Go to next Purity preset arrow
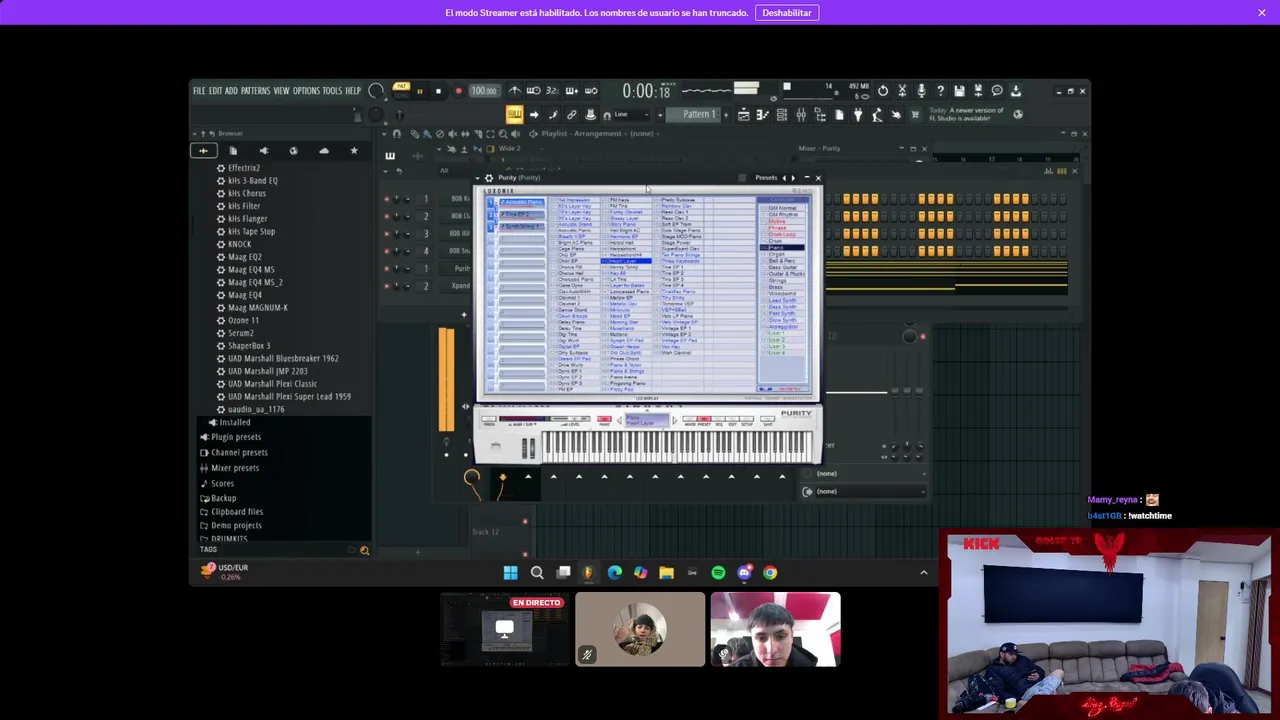Viewport: 1280px width, 720px height. pos(793,178)
